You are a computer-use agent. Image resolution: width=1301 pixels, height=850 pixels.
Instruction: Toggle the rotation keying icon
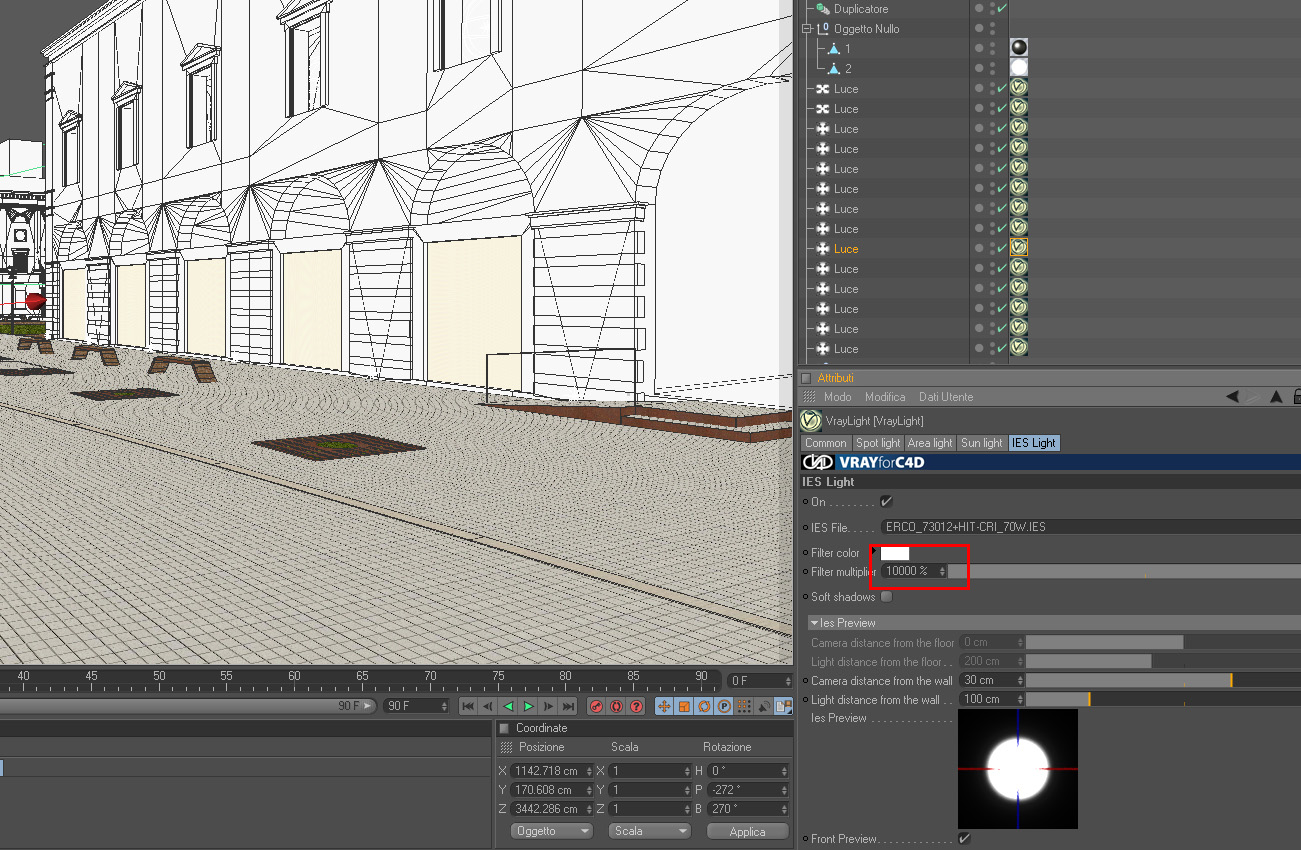(x=704, y=706)
